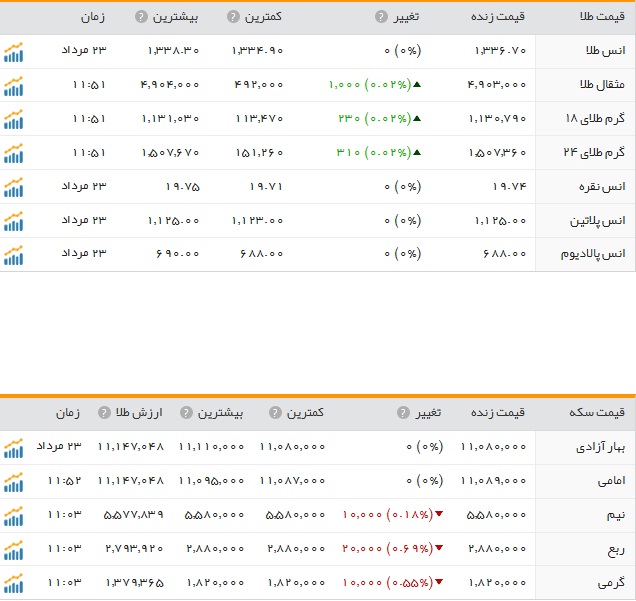Click live price ۱,۱۲۵.۰۰ of انس پلاتین
Image resolution: width=636 pixels, height=601 pixels.
pyautogui.click(x=500, y=221)
